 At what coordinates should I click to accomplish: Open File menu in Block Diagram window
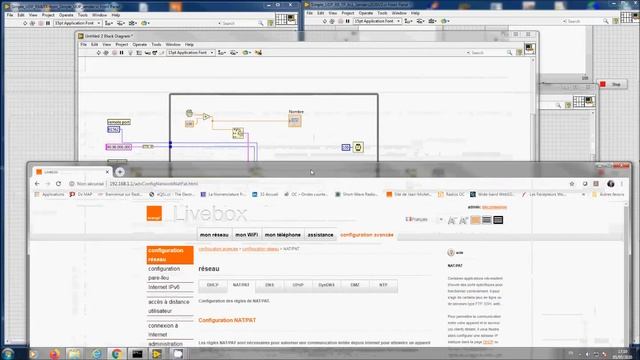click(83, 44)
